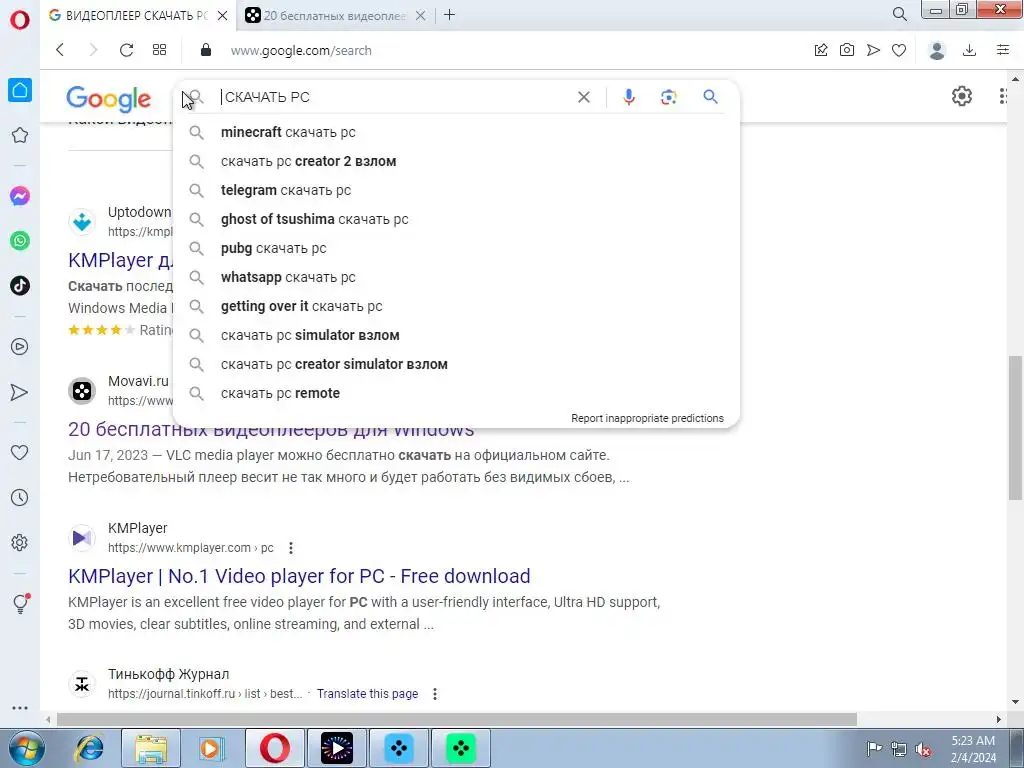Open sidebar settings gear
The image size is (1024, 768).
[x=20, y=543]
